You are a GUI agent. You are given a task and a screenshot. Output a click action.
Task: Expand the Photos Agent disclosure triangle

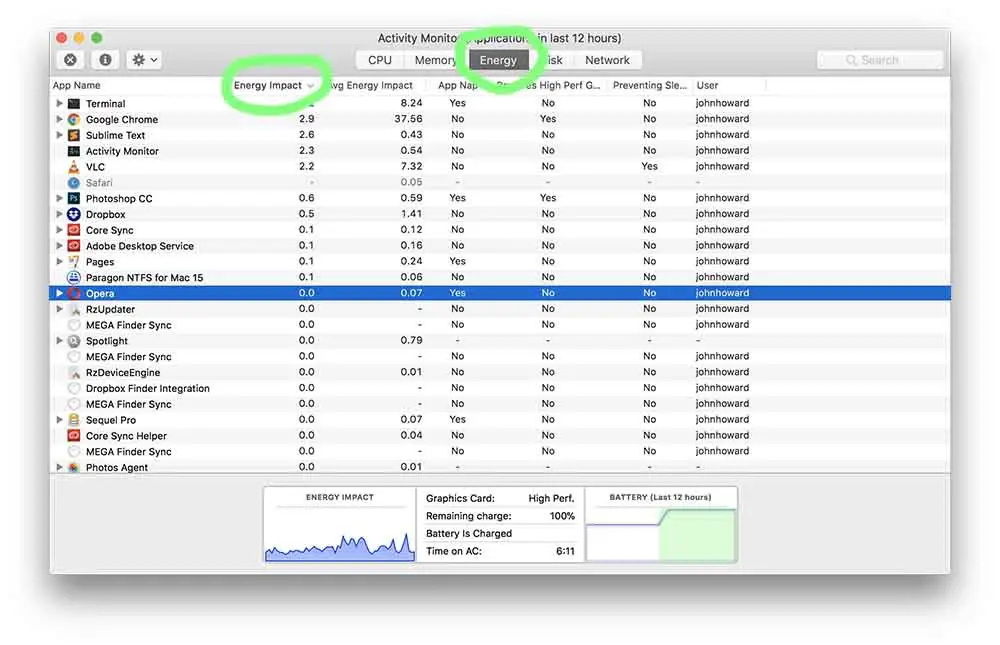[x=59, y=468]
